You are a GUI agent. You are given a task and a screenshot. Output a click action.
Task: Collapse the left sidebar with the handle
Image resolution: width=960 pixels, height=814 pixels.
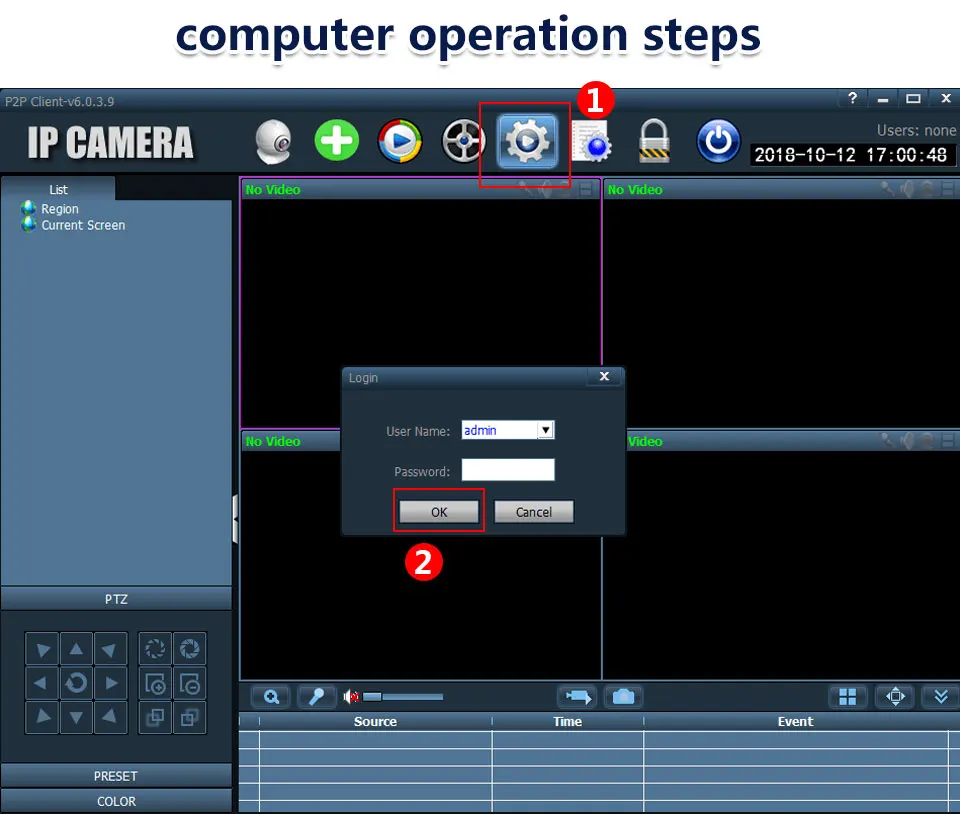click(235, 519)
